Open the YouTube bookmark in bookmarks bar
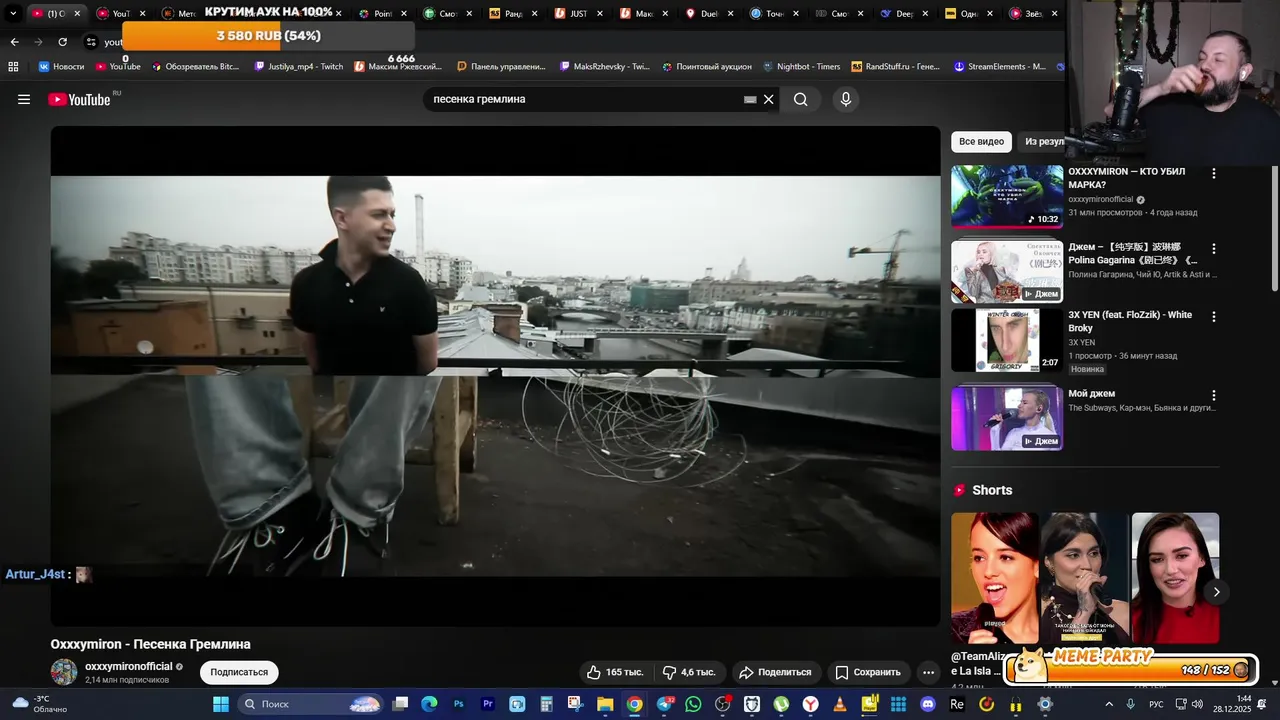The image size is (1280, 720). (118, 66)
